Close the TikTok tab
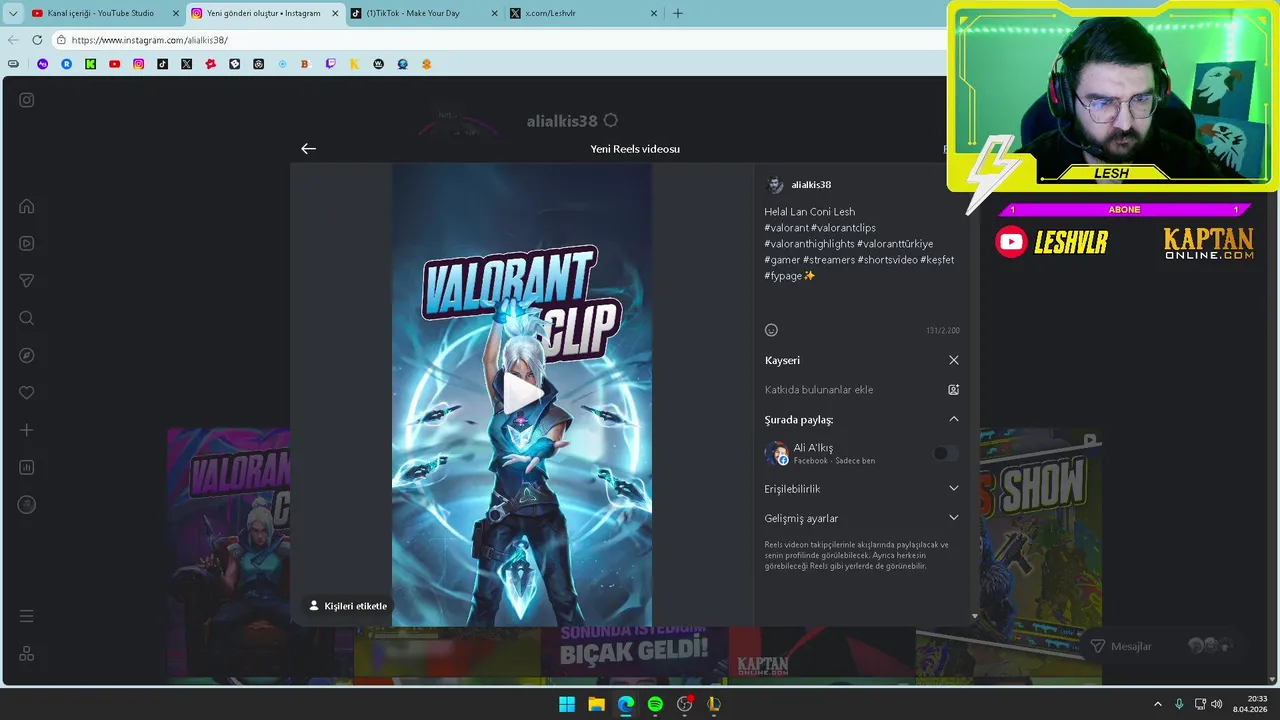Image resolution: width=1280 pixels, height=720 pixels. [x=495, y=13]
